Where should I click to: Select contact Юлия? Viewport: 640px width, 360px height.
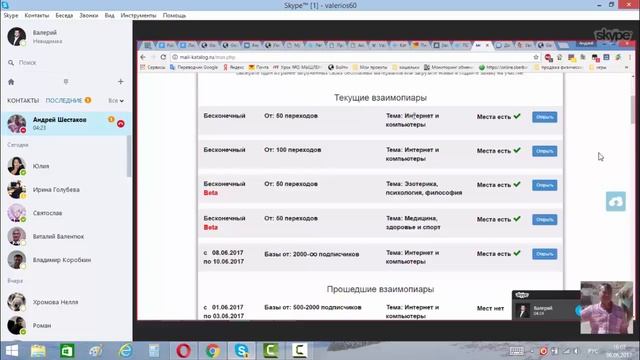click(66, 166)
